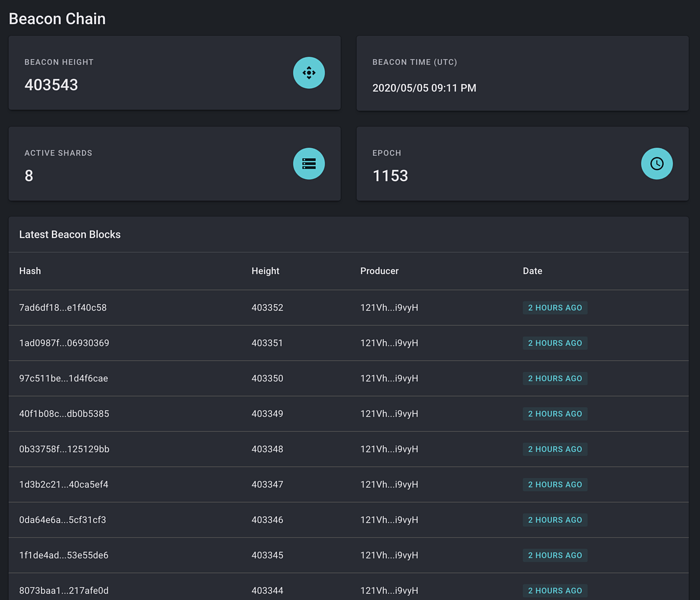Click the beacon height arrows icon
Viewport: 700px width, 600px height.
[x=309, y=73]
